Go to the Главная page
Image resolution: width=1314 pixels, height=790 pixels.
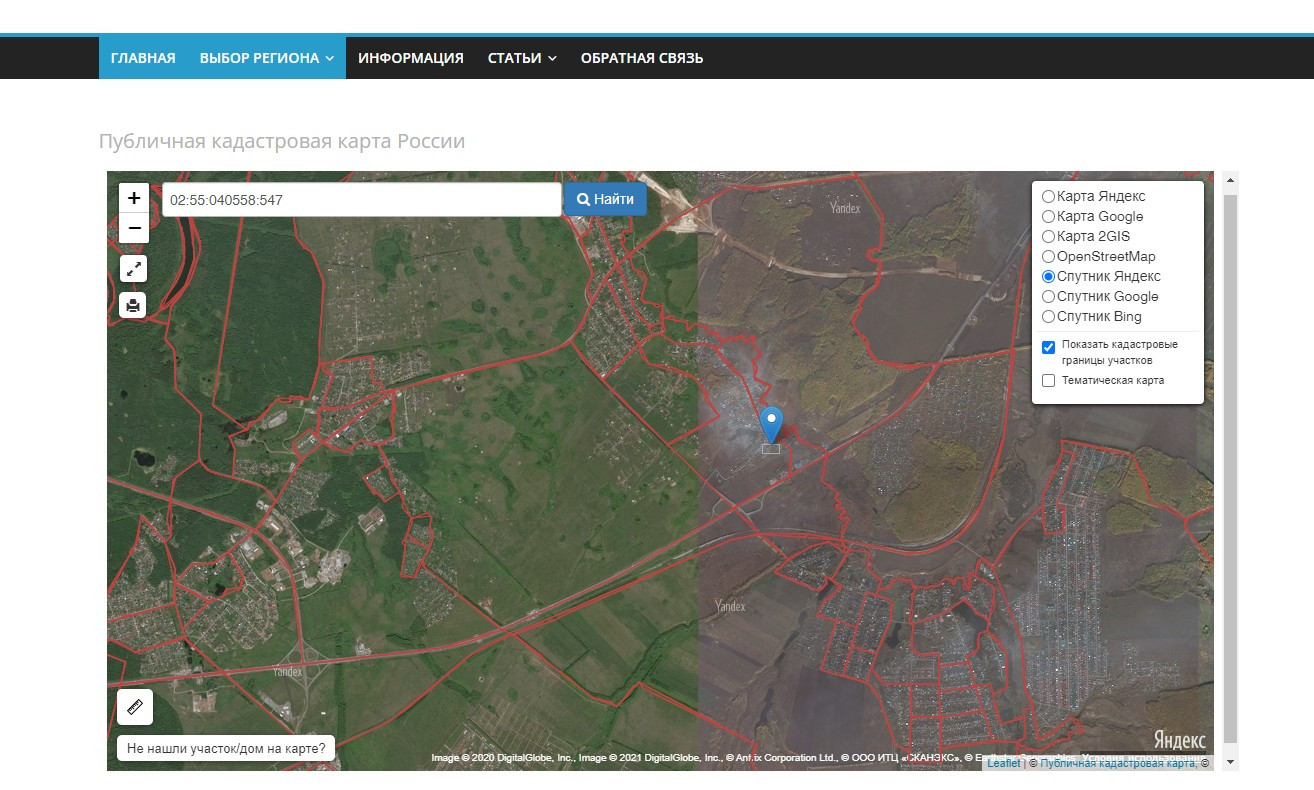tap(143, 58)
